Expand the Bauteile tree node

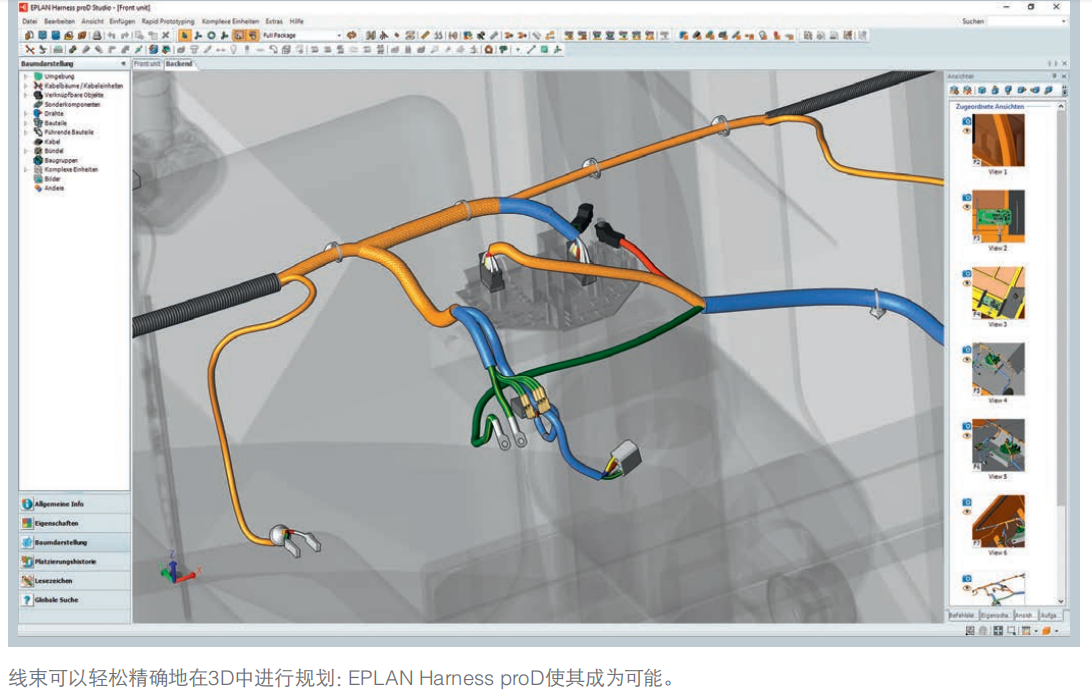tap(26, 123)
